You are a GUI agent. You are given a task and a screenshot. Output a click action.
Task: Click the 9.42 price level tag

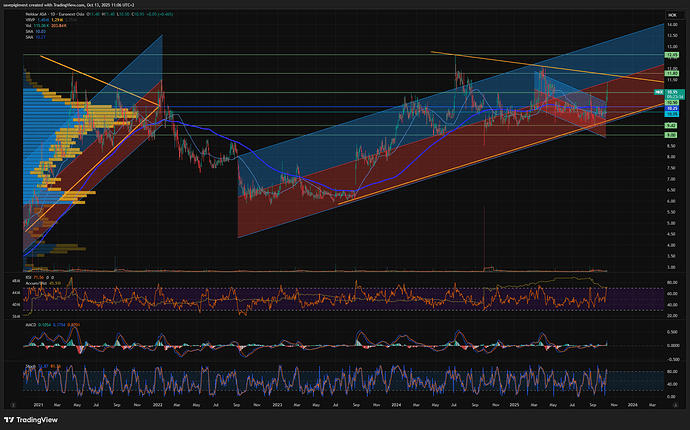pyautogui.click(x=672, y=124)
